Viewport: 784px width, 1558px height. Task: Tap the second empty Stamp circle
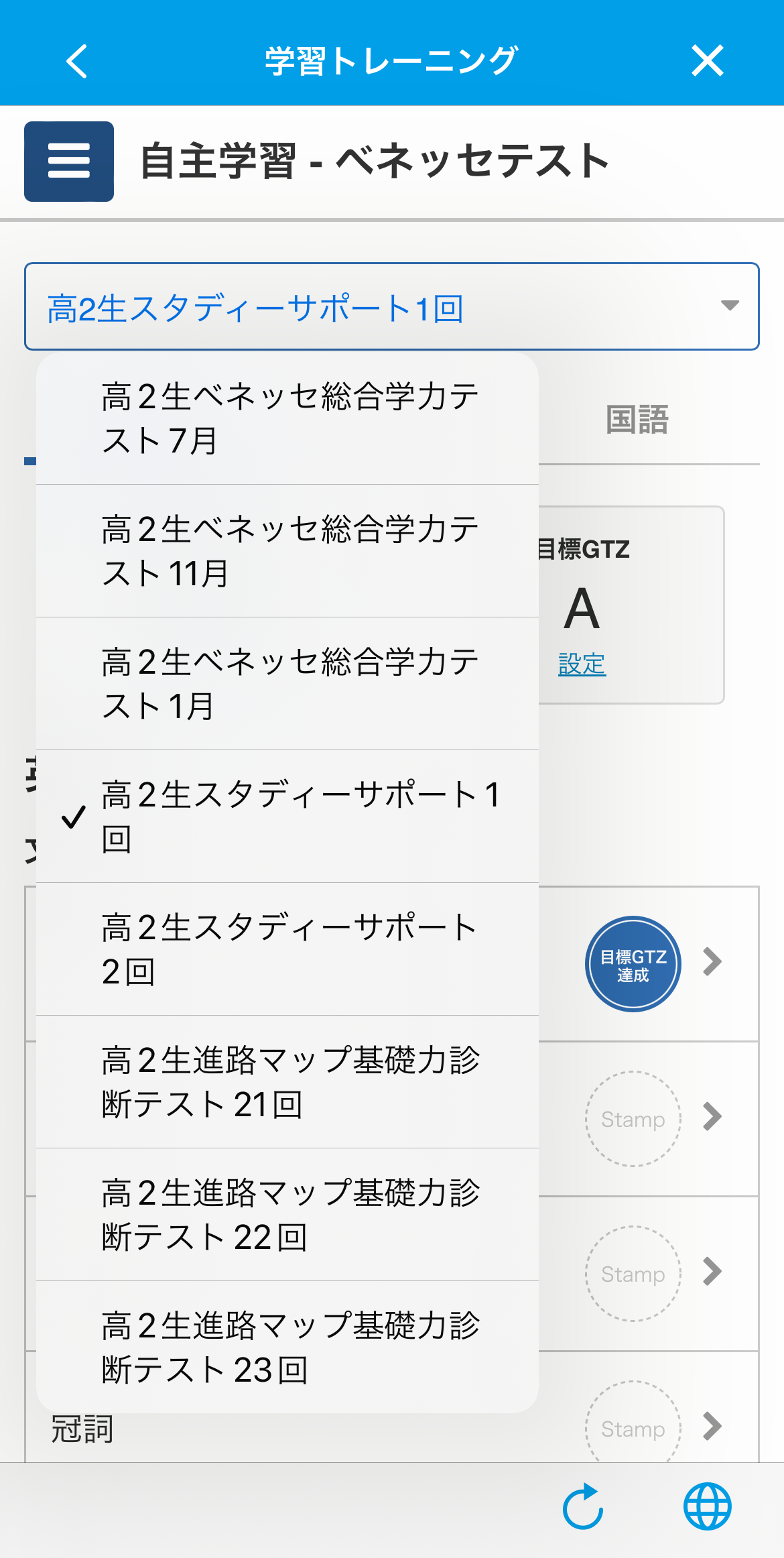[633, 1274]
